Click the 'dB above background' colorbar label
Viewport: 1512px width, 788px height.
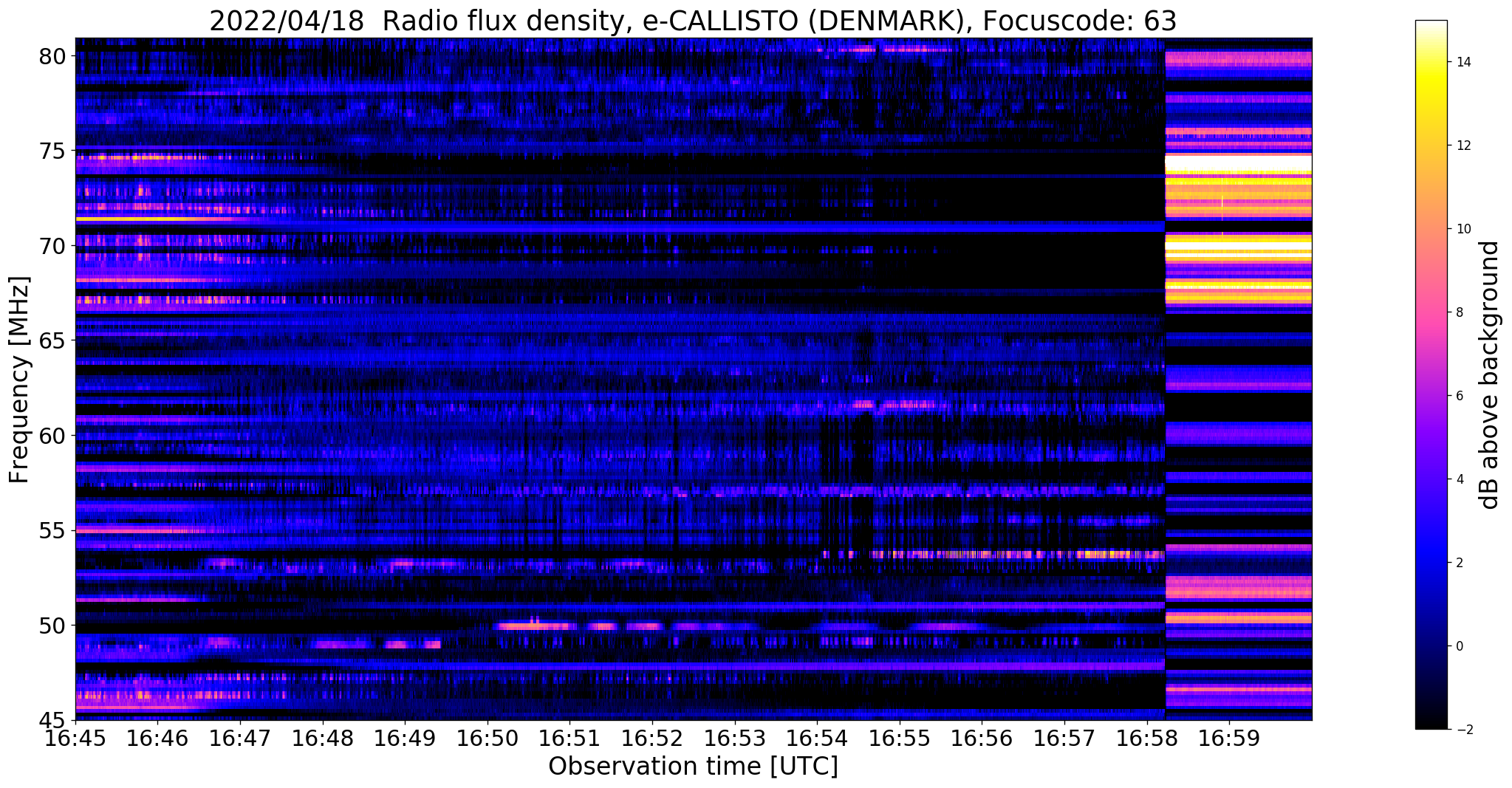(x=1490, y=374)
